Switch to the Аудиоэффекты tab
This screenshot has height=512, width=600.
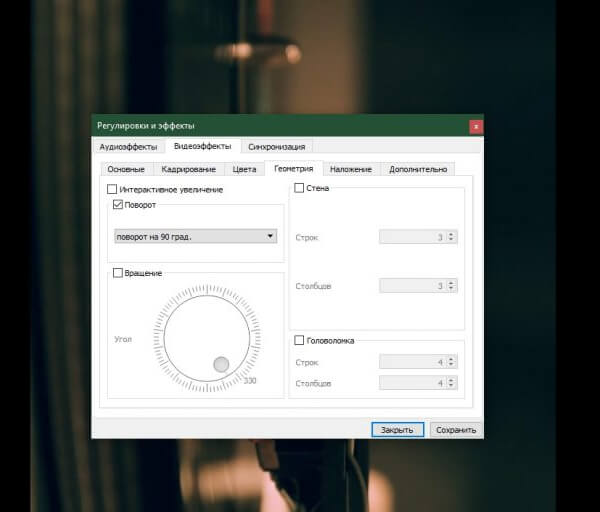tap(126, 147)
